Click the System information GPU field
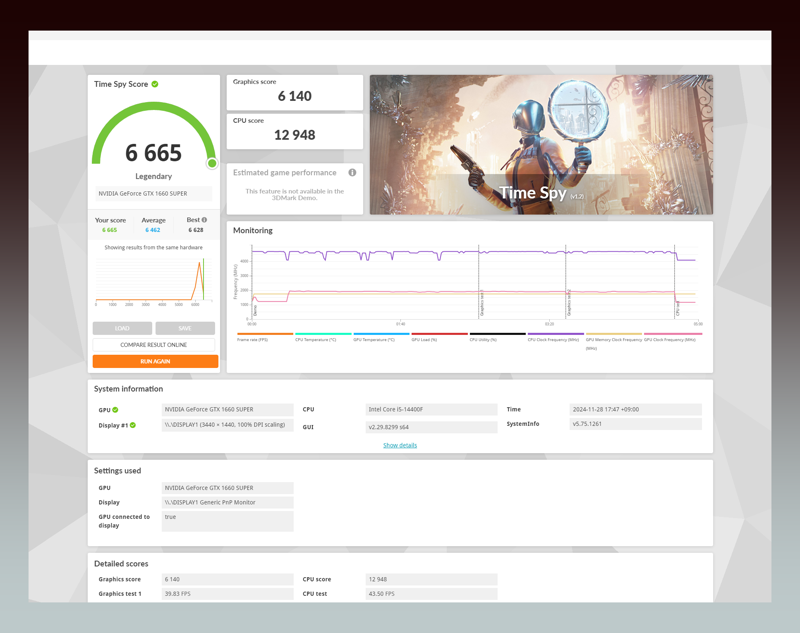 pyautogui.click(x=228, y=410)
